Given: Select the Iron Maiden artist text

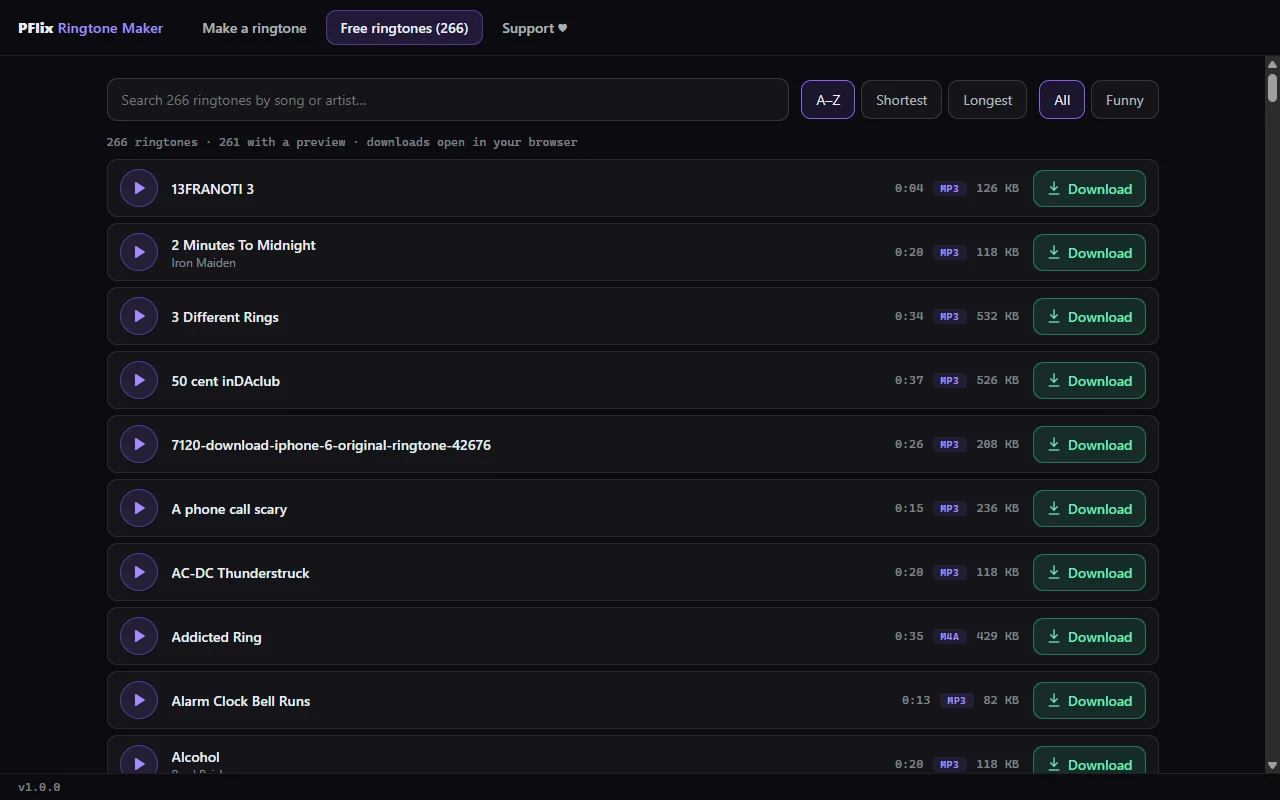Looking at the screenshot, I should coord(204,263).
